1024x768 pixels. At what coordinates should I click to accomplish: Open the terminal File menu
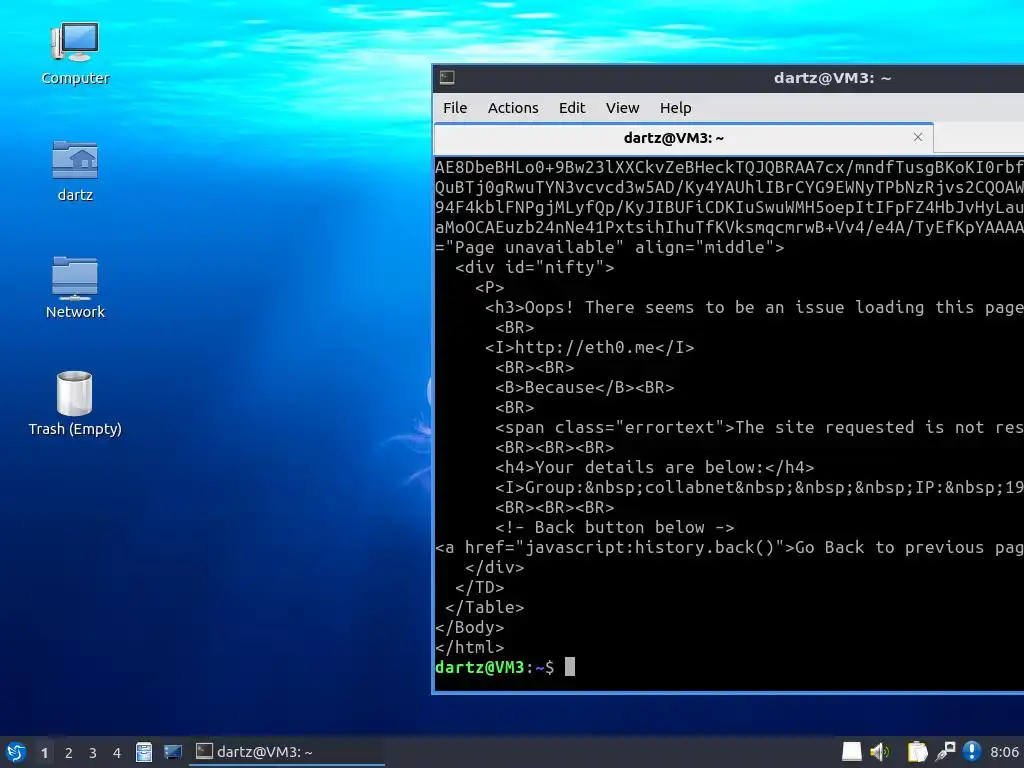coord(455,108)
